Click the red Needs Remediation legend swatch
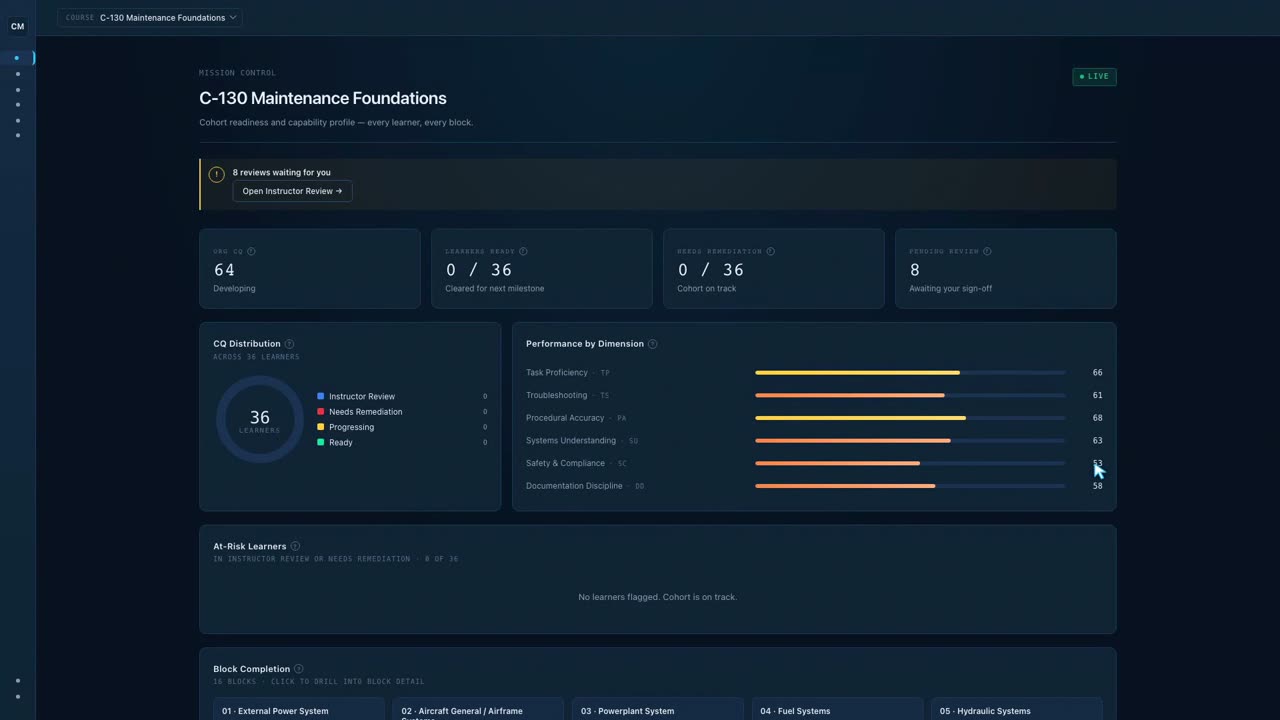Image resolution: width=1280 pixels, height=720 pixels. pyautogui.click(x=321, y=411)
